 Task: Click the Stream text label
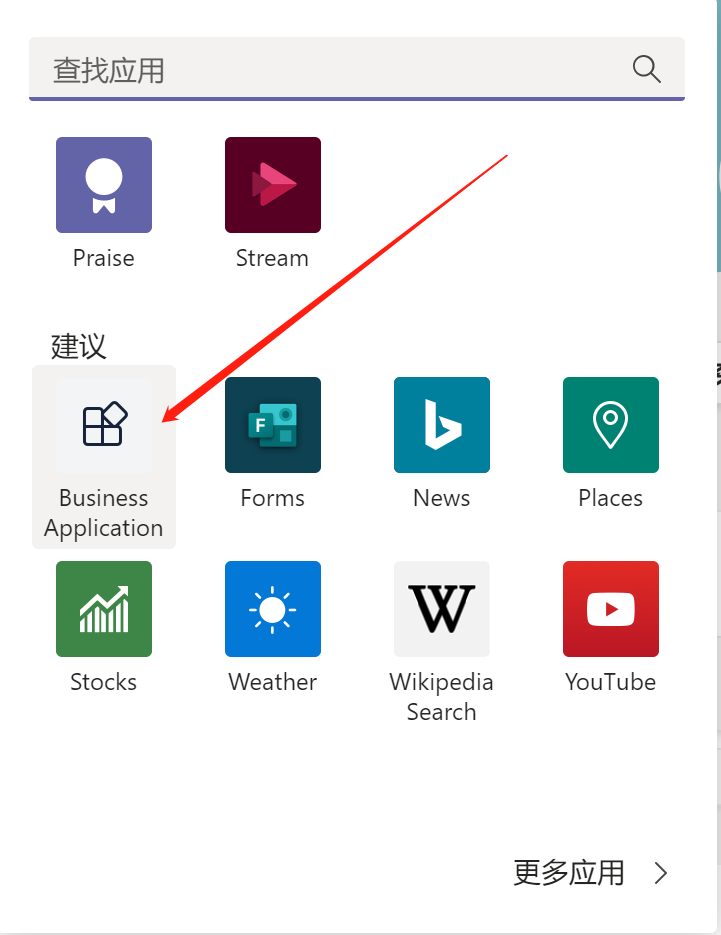click(x=273, y=259)
